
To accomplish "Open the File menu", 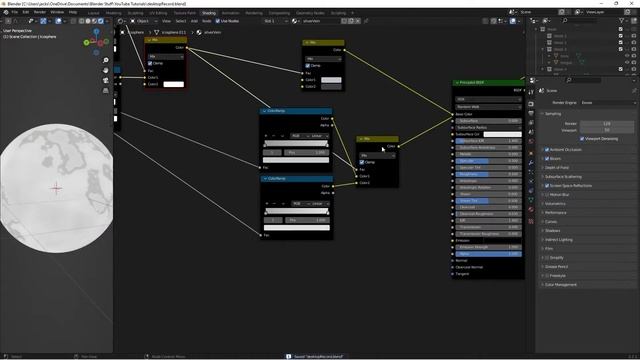I will [x=15, y=12].
